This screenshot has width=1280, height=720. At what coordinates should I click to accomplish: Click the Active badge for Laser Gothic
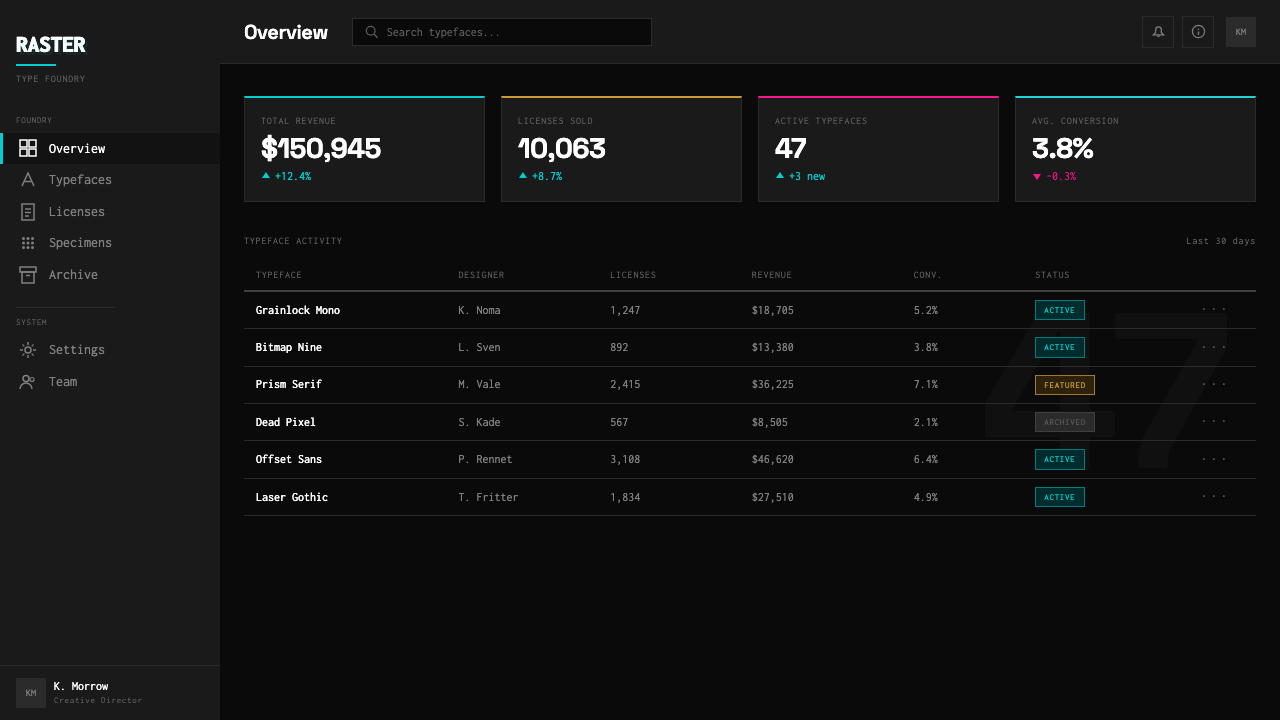(x=1060, y=497)
